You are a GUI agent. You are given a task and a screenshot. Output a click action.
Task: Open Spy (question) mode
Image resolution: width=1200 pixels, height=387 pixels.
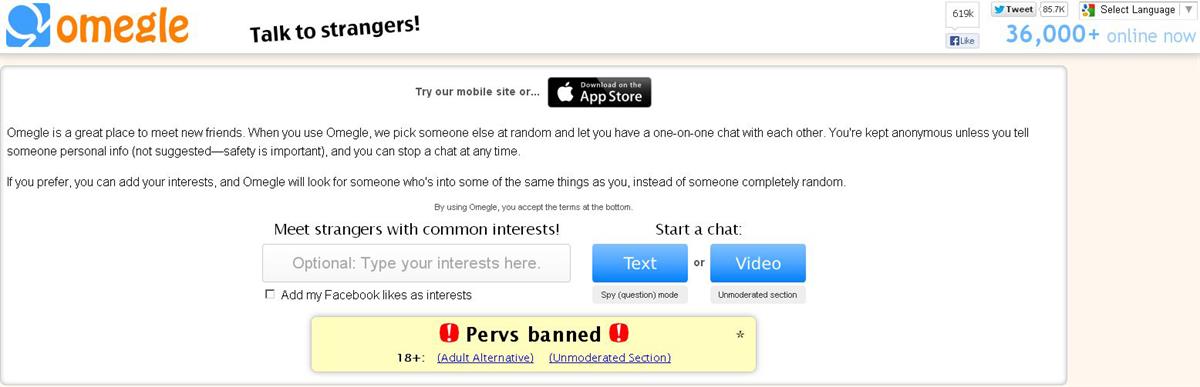pos(640,295)
